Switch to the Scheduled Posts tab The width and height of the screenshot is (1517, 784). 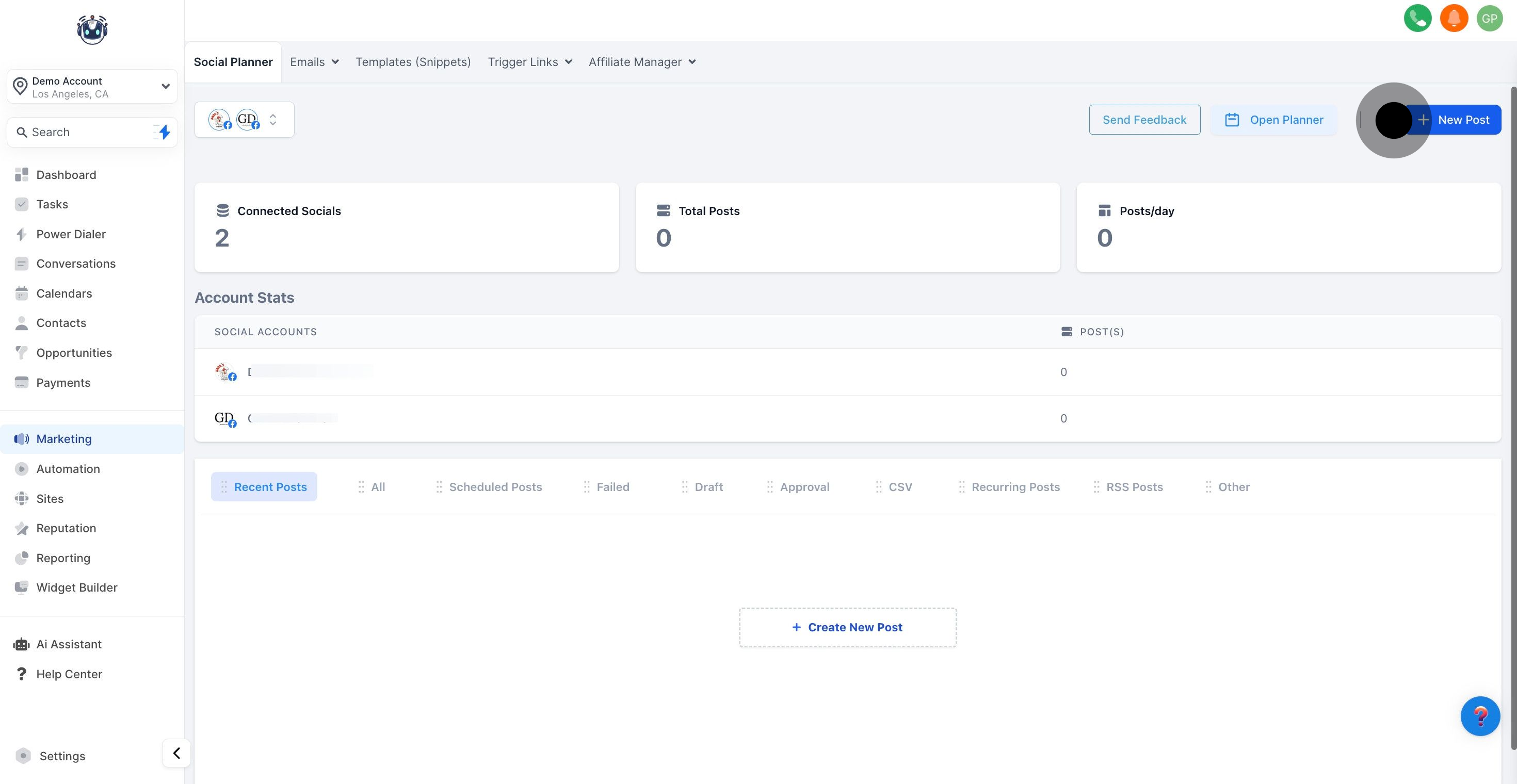[495, 487]
